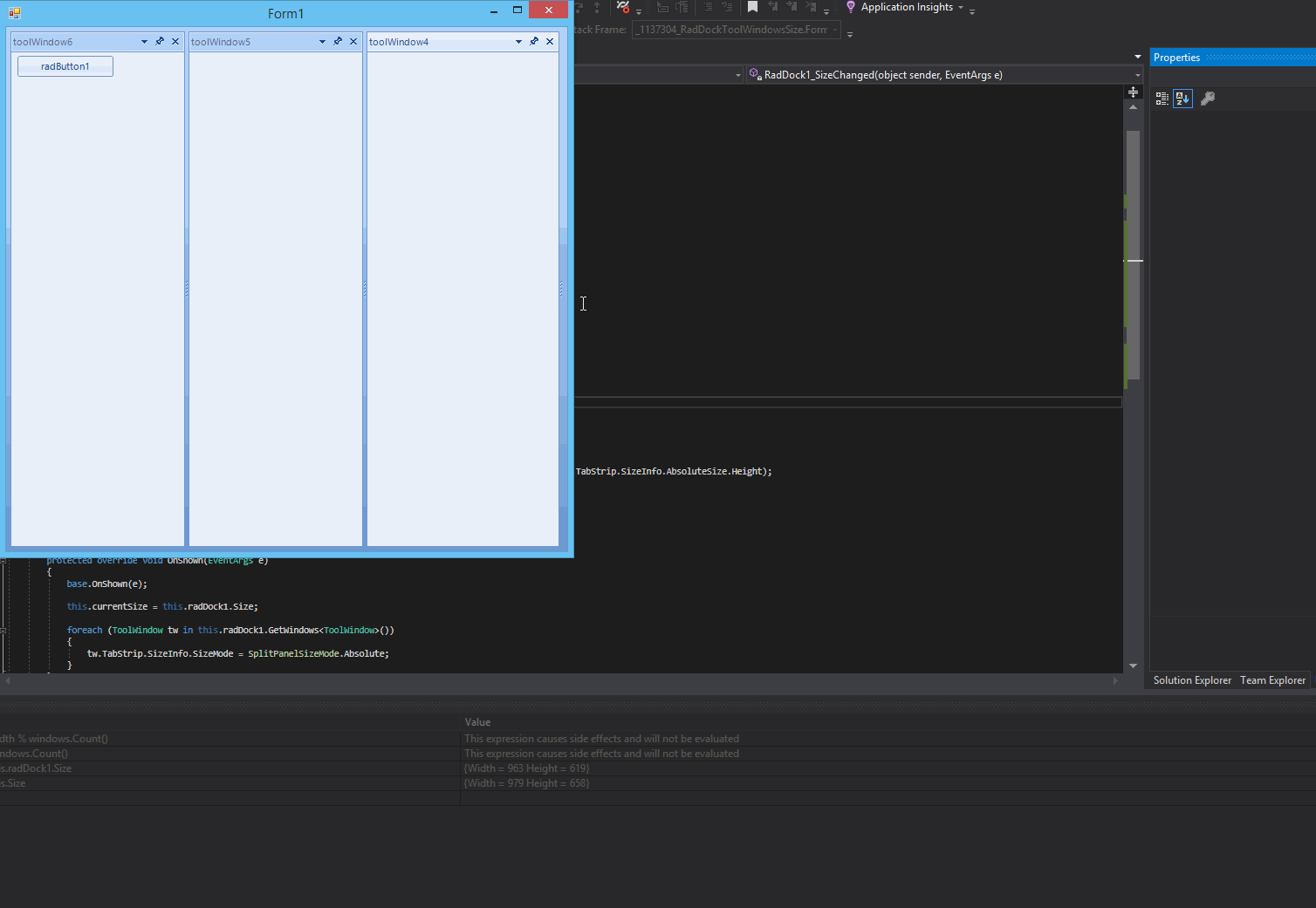Click the editor split-window handle icon
This screenshot has width=1316, height=908.
click(x=1133, y=92)
